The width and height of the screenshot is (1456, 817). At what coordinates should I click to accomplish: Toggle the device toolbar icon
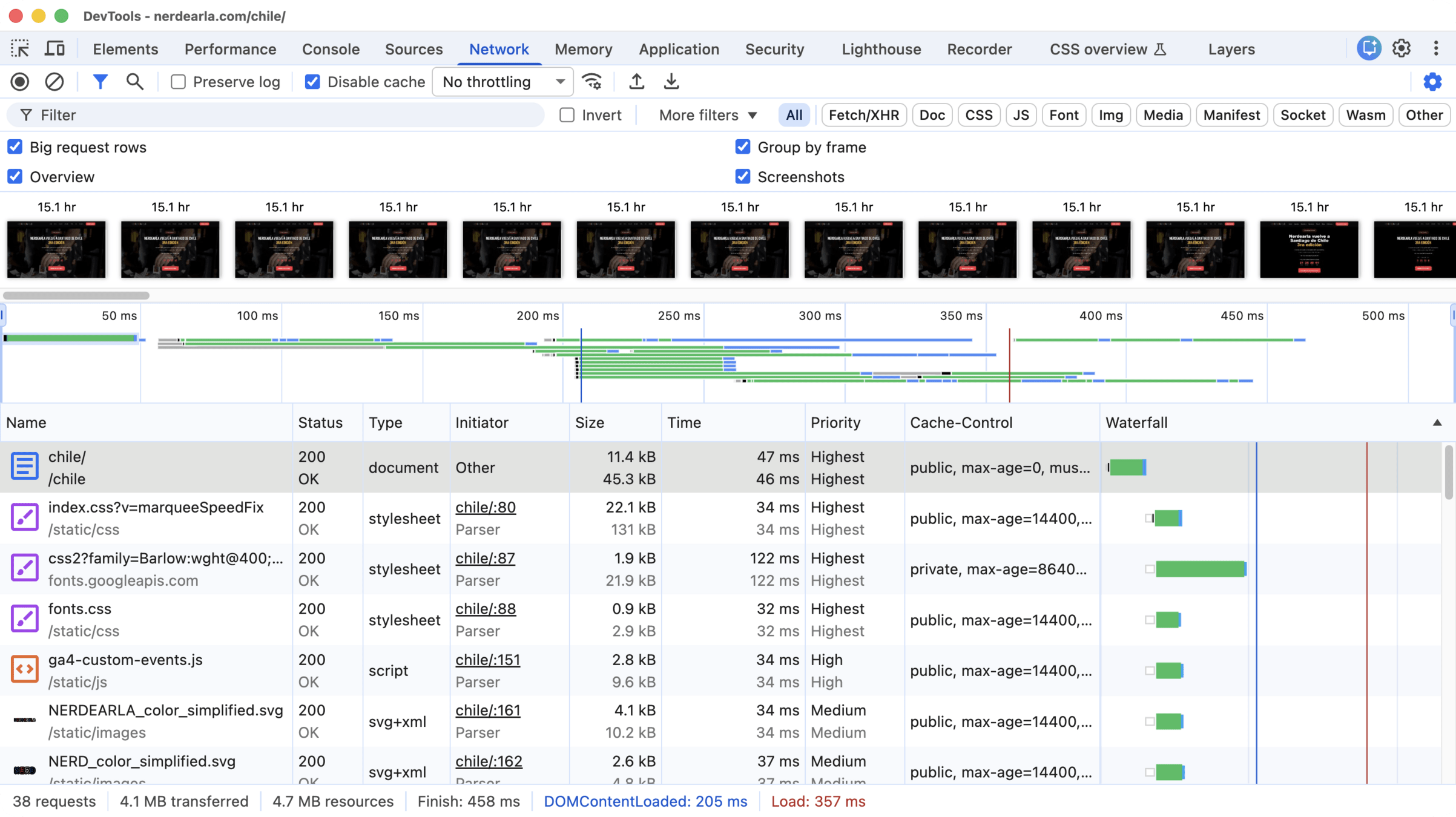pos(54,48)
